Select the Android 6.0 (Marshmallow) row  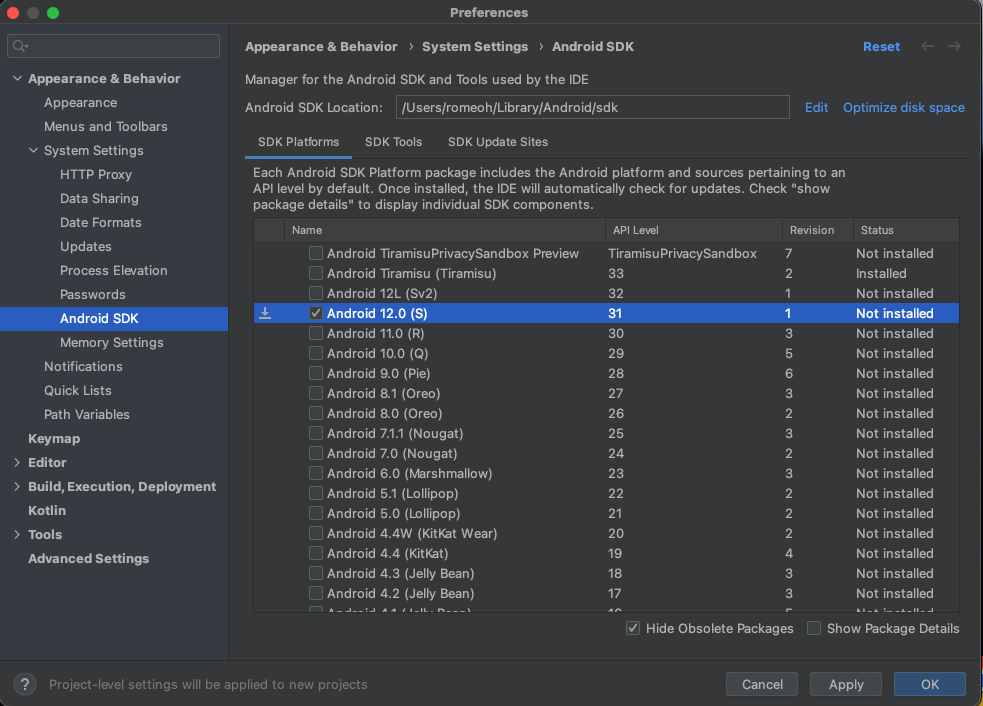606,473
